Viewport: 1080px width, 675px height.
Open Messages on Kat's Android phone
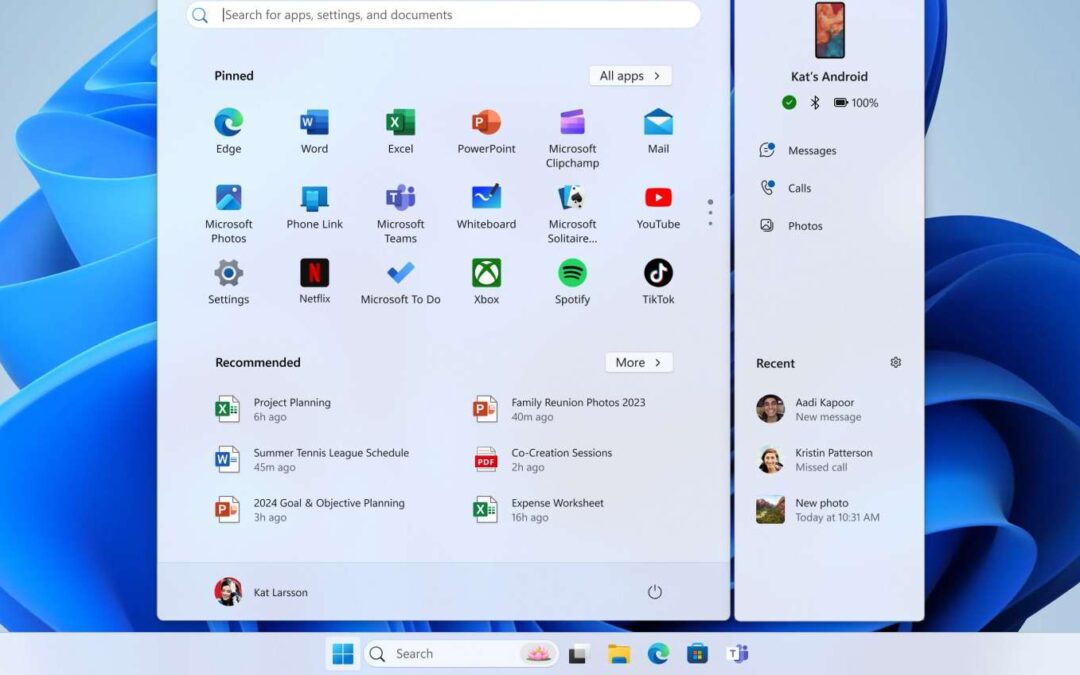click(798, 150)
